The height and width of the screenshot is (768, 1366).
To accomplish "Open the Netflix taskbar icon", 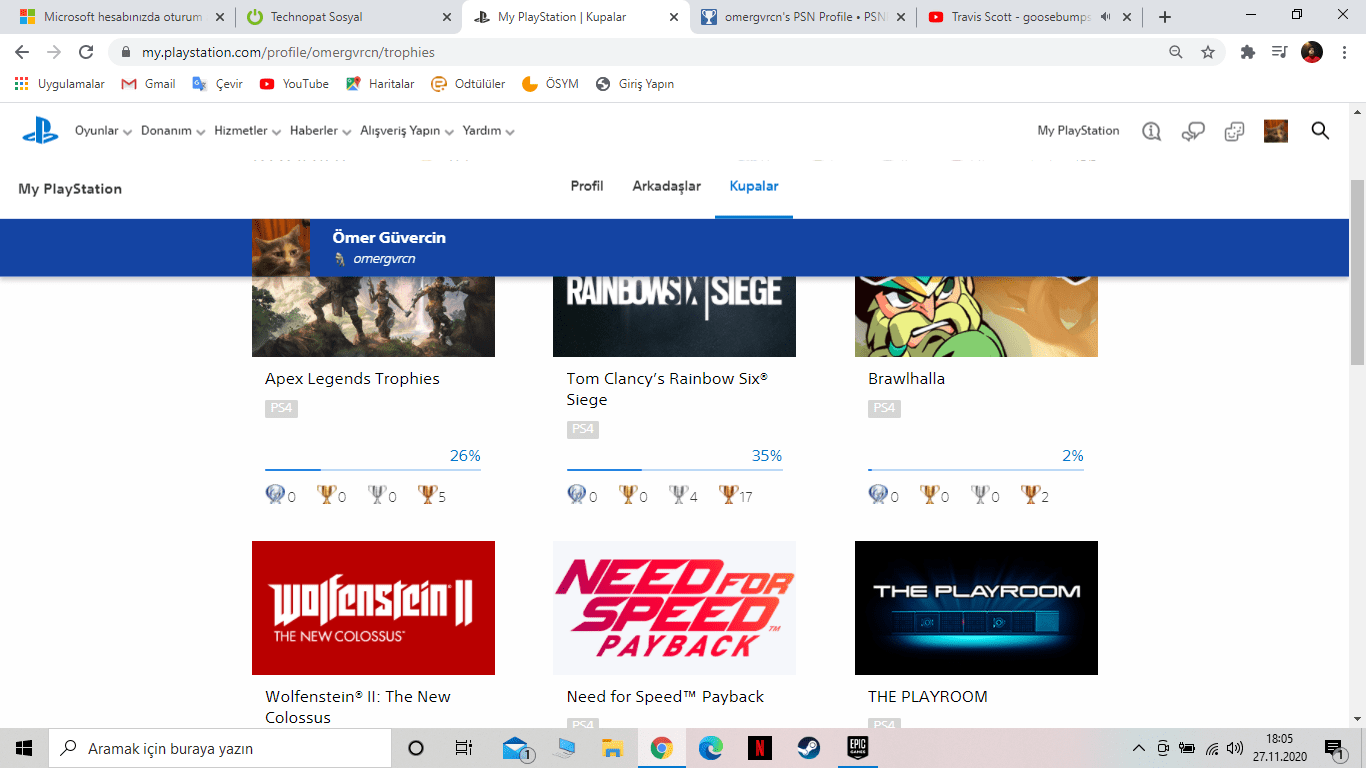I will pyautogui.click(x=760, y=748).
